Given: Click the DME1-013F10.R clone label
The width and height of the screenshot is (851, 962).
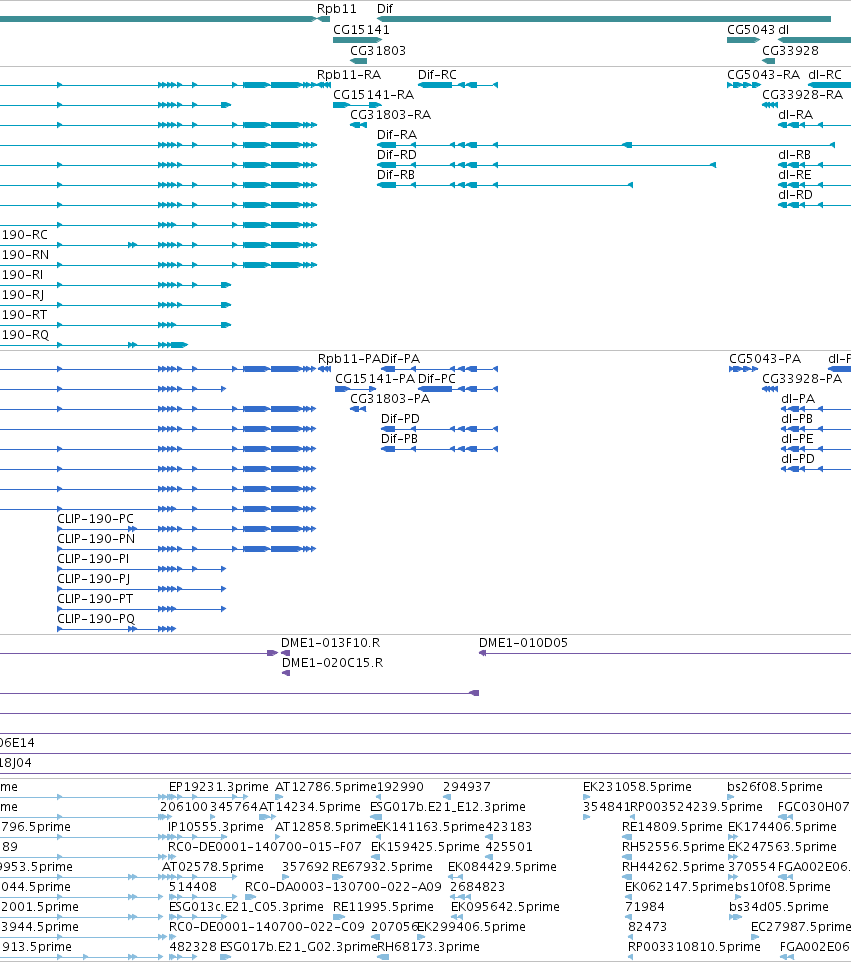Looking at the screenshot, I should click(330, 642).
